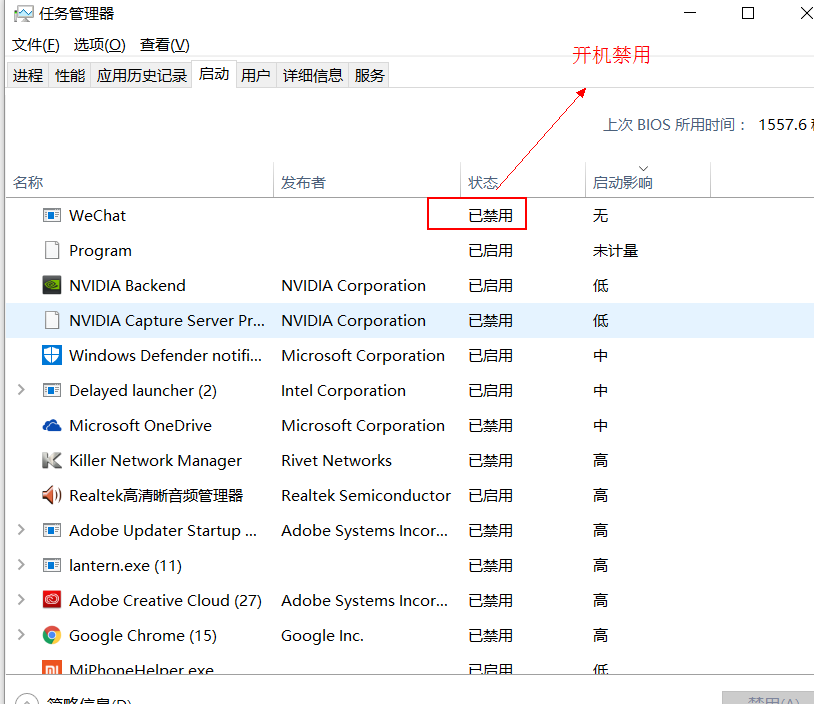This screenshot has width=814, height=704.
Task: Select the Realtek高清晰音频管理器 row name
Action: click(x=156, y=495)
